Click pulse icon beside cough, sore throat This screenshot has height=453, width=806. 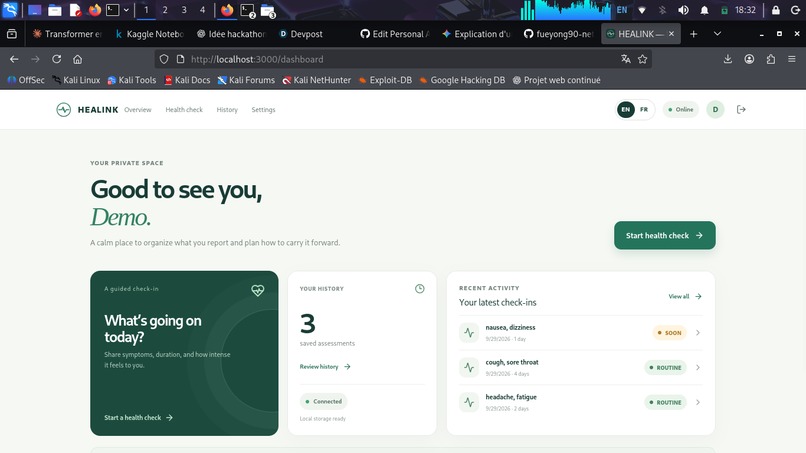click(x=469, y=368)
